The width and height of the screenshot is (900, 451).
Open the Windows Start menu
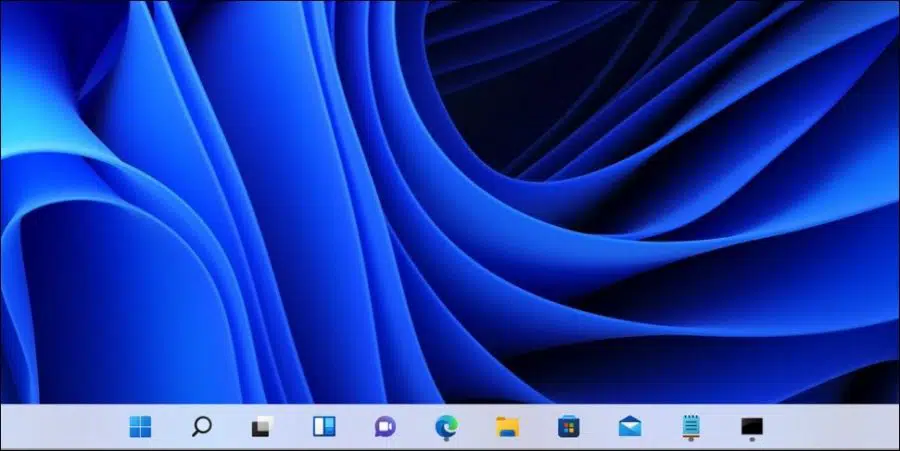tap(140, 426)
